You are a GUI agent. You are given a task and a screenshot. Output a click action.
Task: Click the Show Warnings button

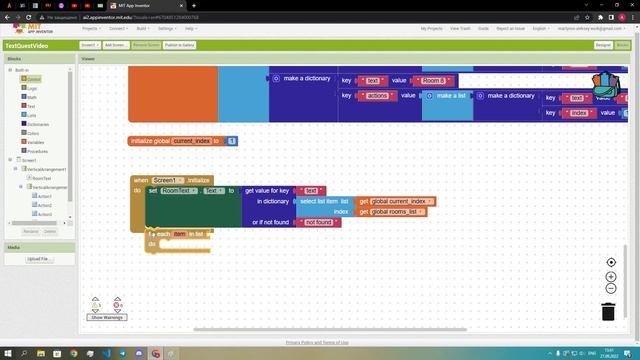pyautogui.click(x=107, y=318)
